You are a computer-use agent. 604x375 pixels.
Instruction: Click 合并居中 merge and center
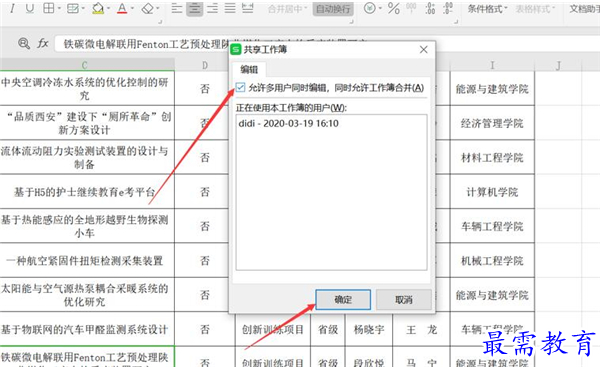click(x=287, y=8)
